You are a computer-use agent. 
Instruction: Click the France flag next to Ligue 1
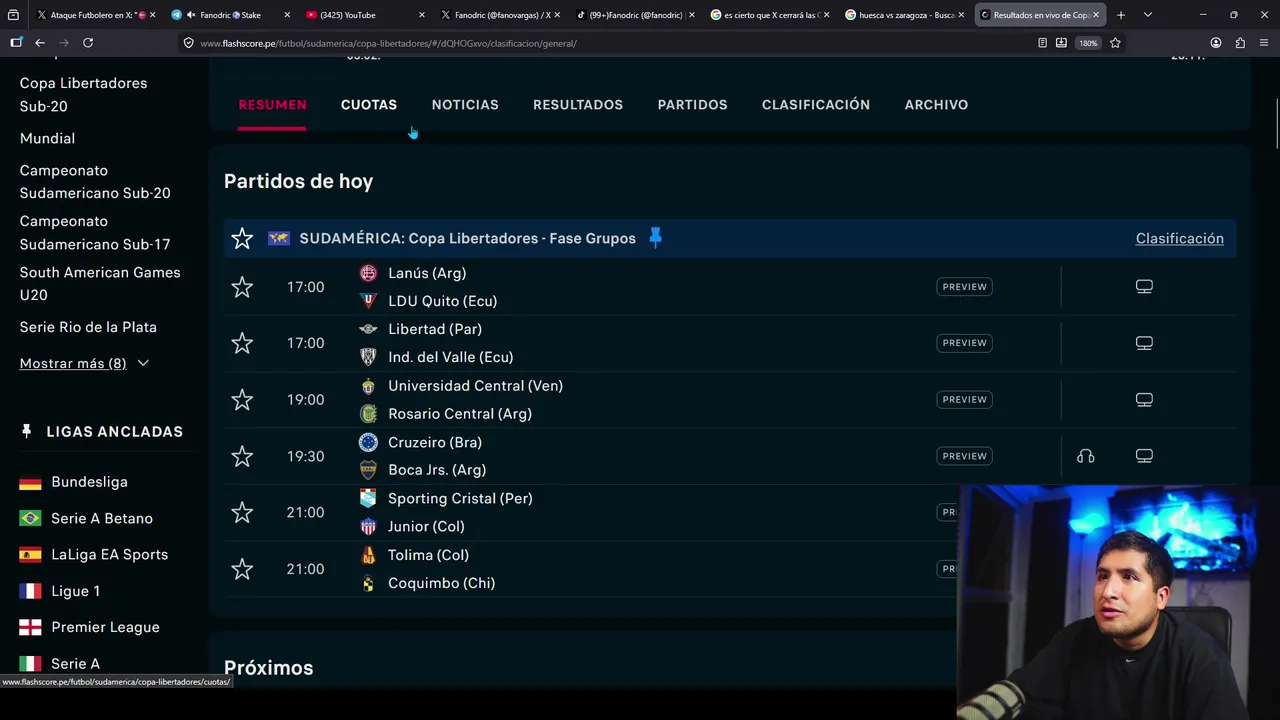pyautogui.click(x=30, y=591)
